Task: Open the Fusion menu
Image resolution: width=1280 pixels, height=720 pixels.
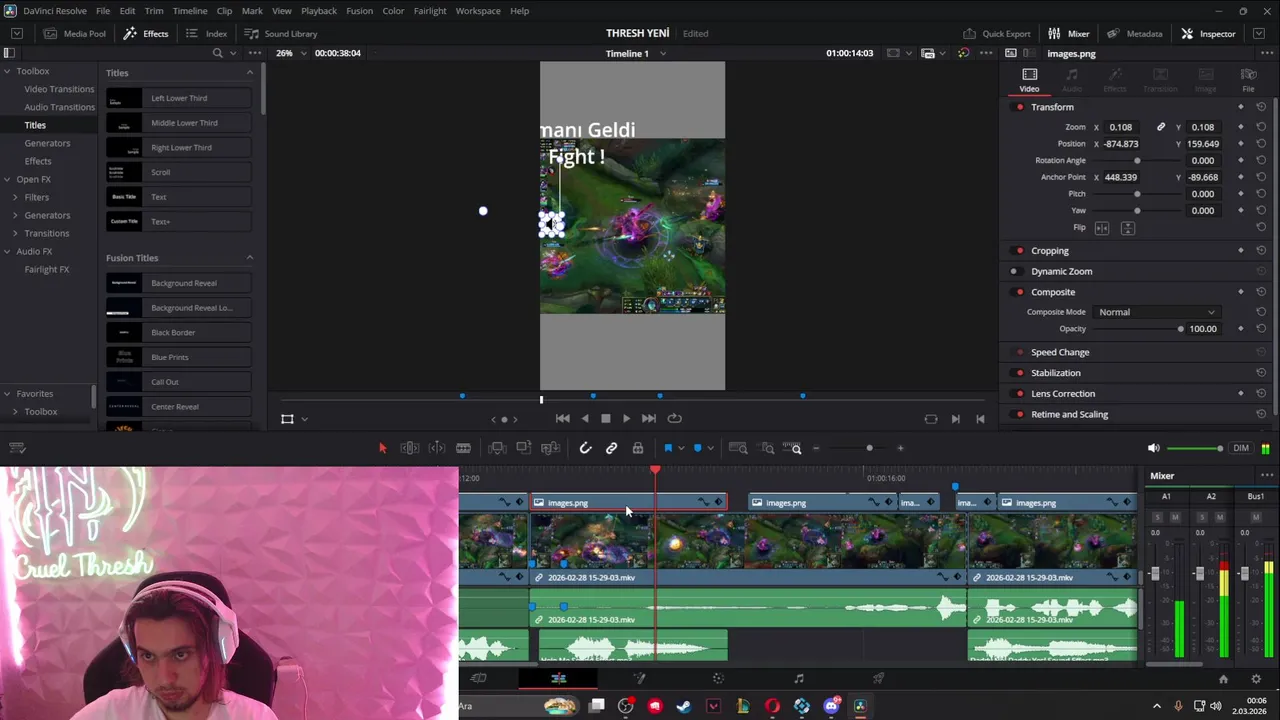Action: 359,10
